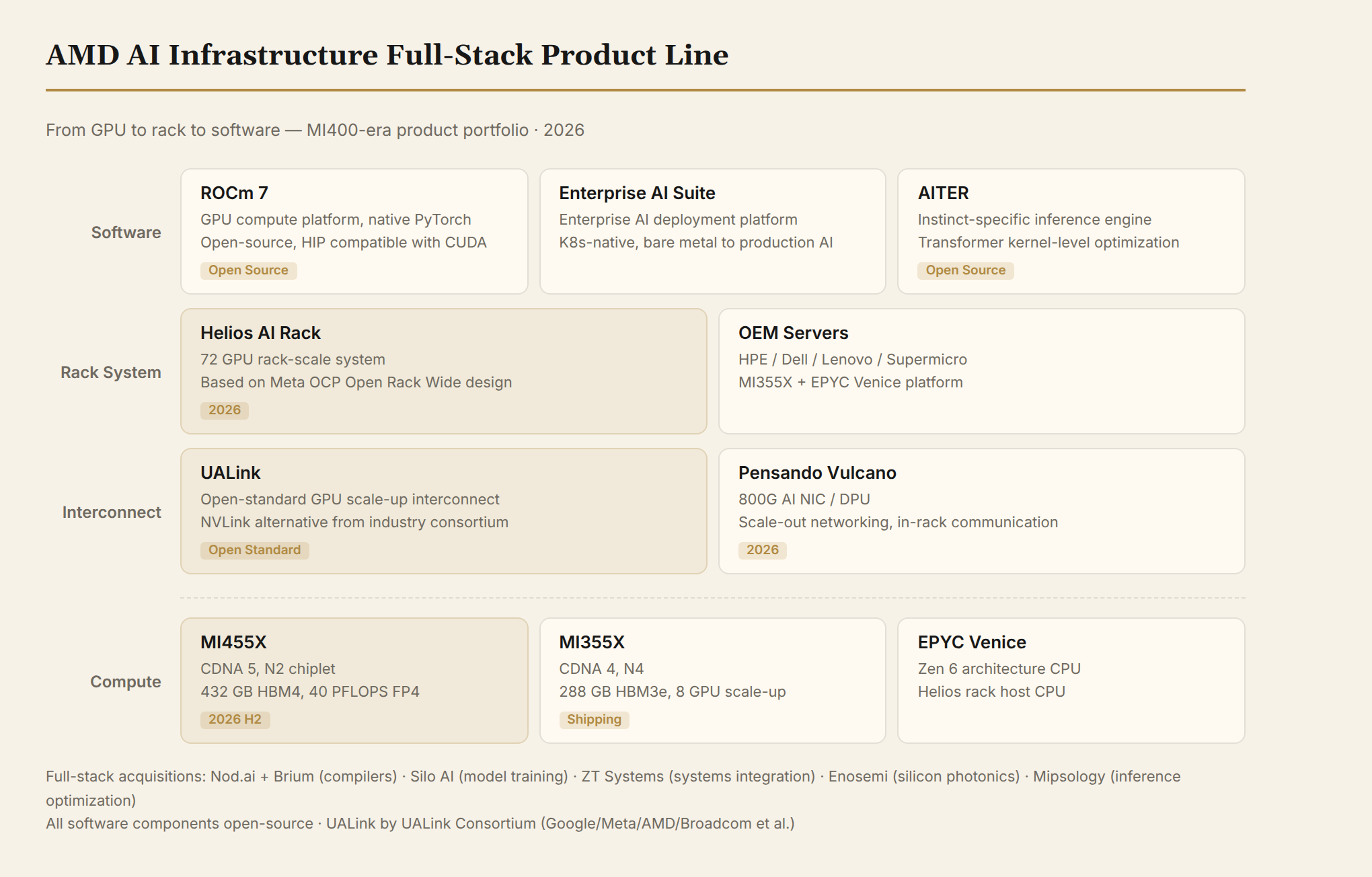Click '432 GB HBM4, 40 PFLOPS FP4' line
Image resolution: width=1372 pixels, height=877 pixels.
309,691
